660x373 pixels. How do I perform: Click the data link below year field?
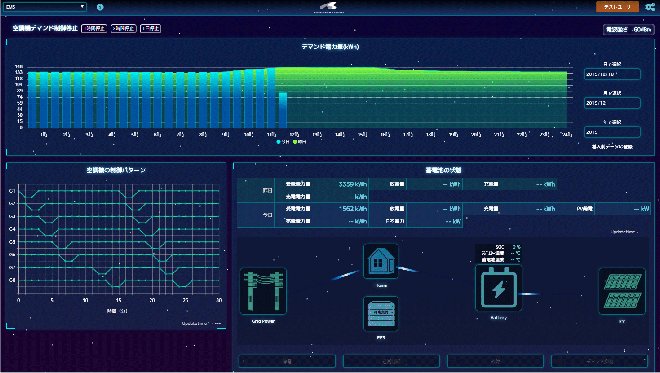click(612, 147)
